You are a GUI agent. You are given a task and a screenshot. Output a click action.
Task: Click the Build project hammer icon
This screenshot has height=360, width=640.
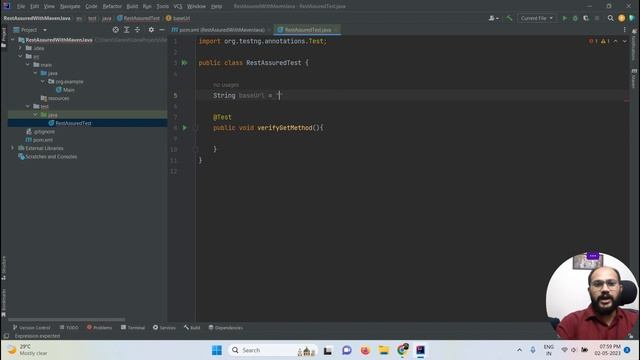(x=509, y=18)
